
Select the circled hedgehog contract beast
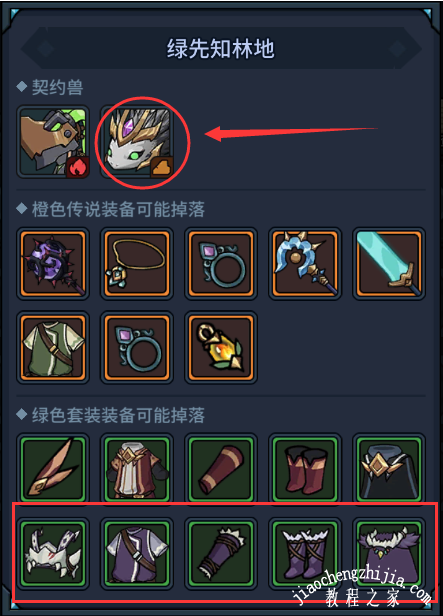tap(137, 141)
